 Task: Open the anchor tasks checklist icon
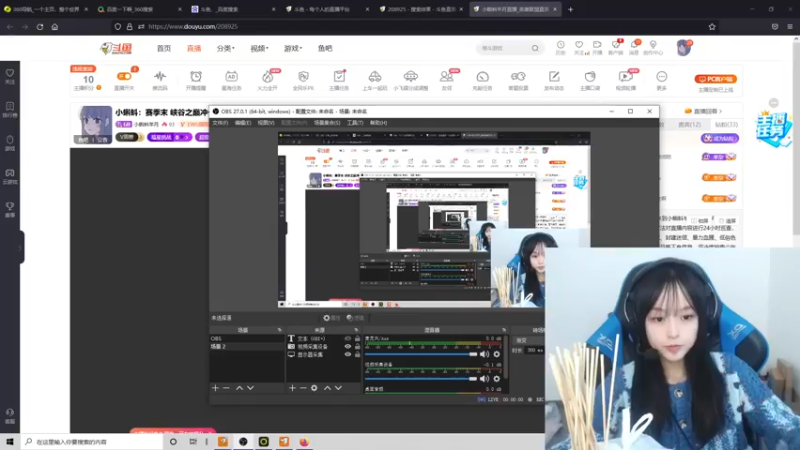[x=339, y=77]
